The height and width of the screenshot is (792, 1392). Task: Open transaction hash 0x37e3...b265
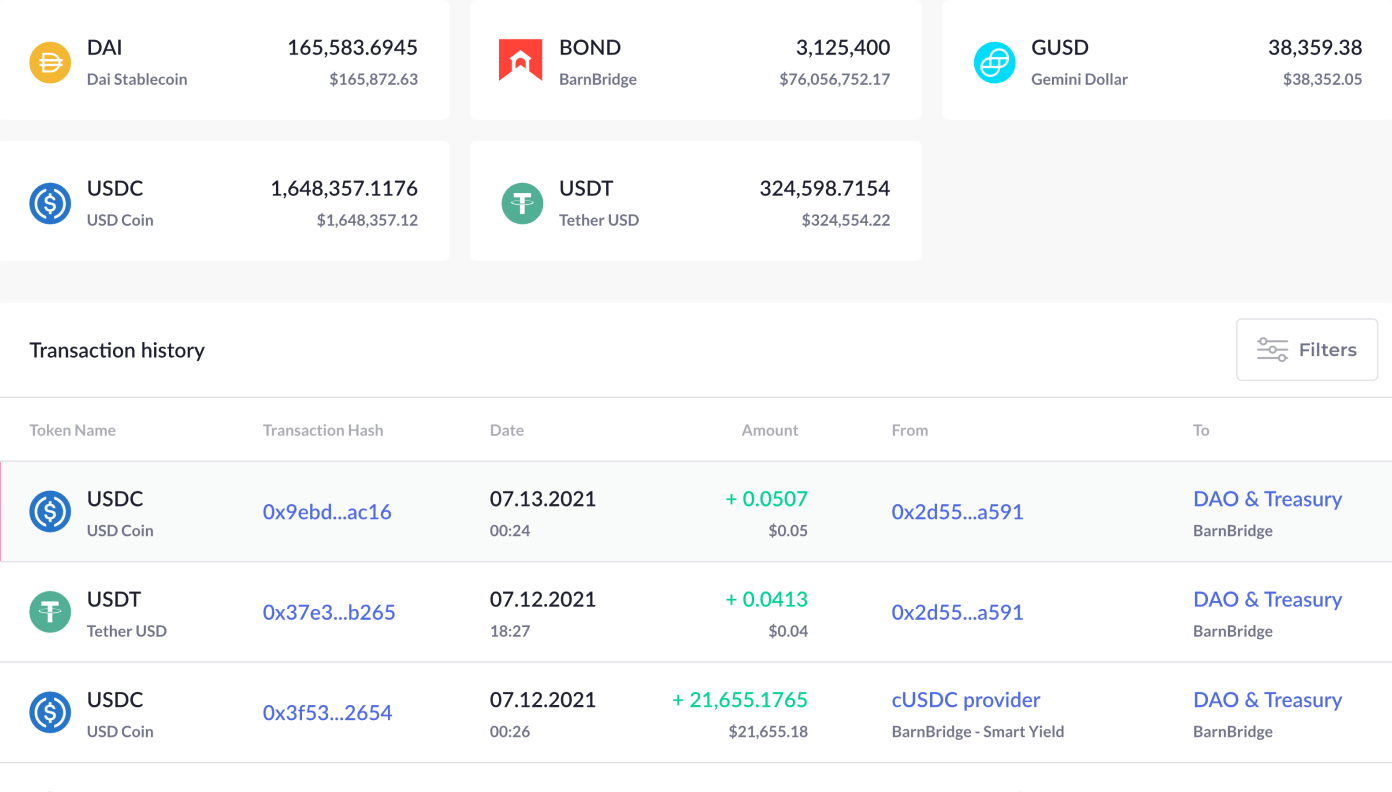pyautogui.click(x=329, y=613)
